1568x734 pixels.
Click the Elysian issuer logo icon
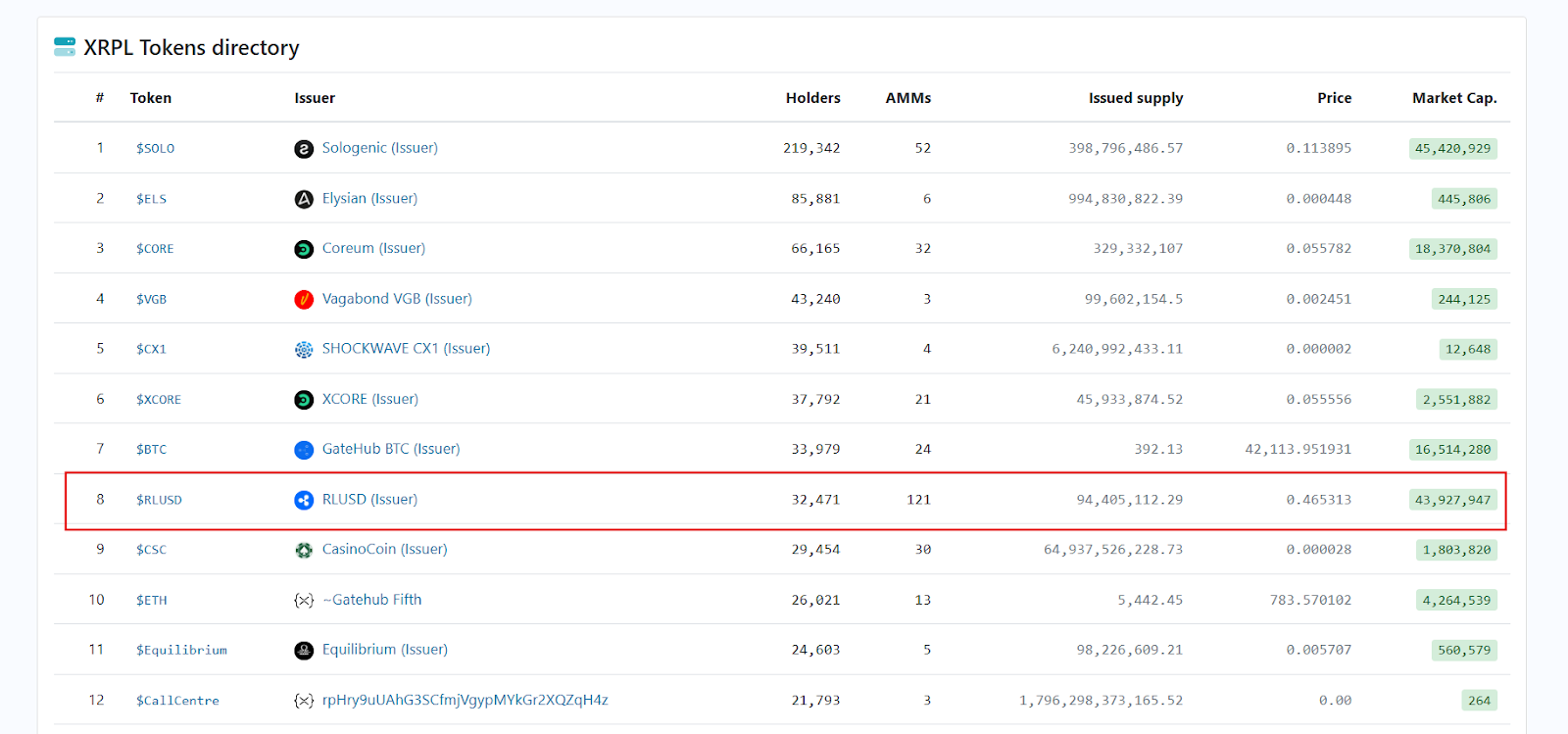click(x=304, y=199)
